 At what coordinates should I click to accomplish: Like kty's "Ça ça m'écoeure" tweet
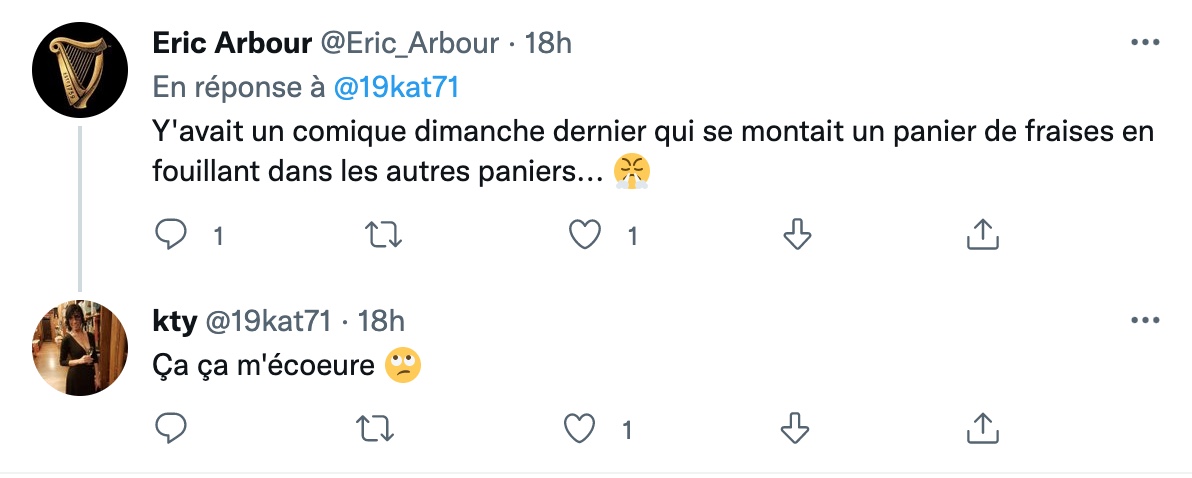pos(579,429)
